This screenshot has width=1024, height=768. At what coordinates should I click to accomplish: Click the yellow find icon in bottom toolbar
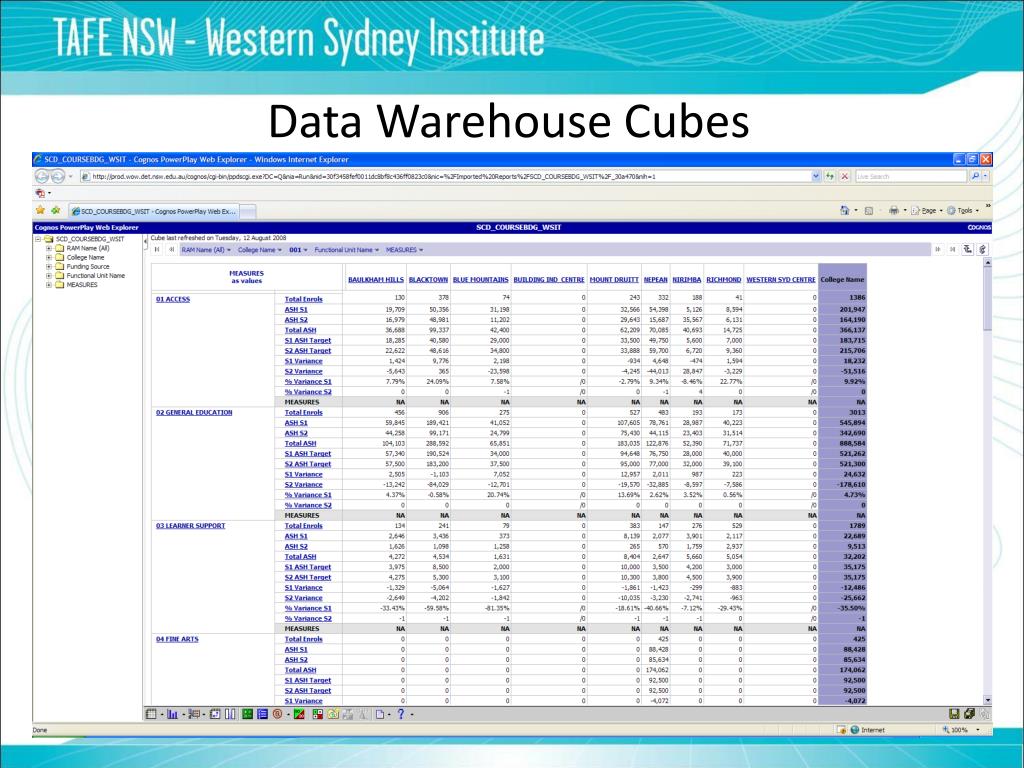pos(333,714)
